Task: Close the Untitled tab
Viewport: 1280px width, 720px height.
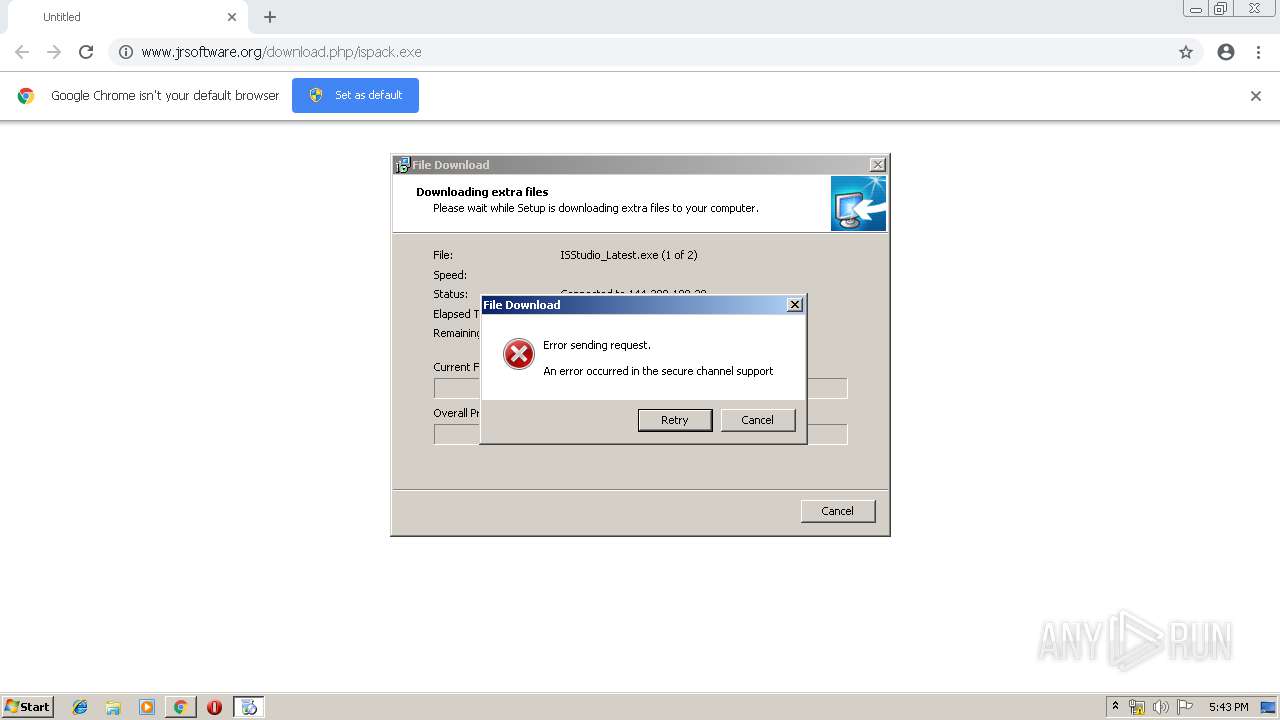Action: tap(232, 17)
